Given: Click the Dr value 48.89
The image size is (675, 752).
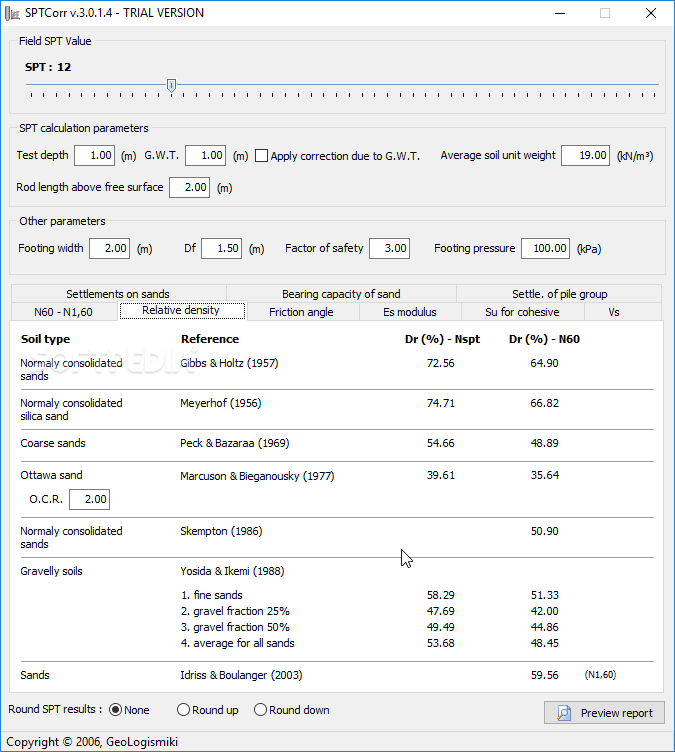Looking at the screenshot, I should click(545, 443).
